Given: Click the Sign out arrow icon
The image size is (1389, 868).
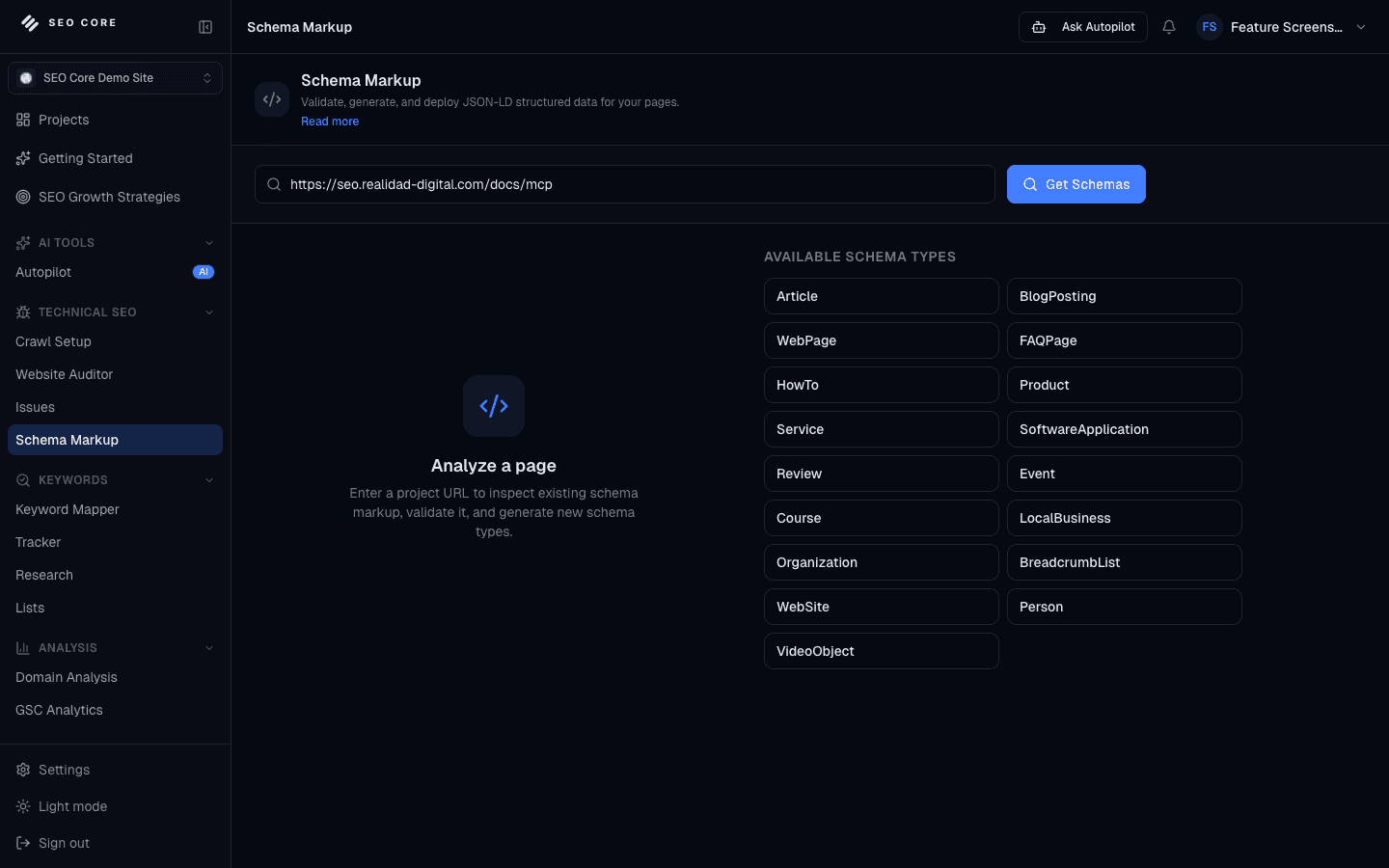Looking at the screenshot, I should [23, 843].
